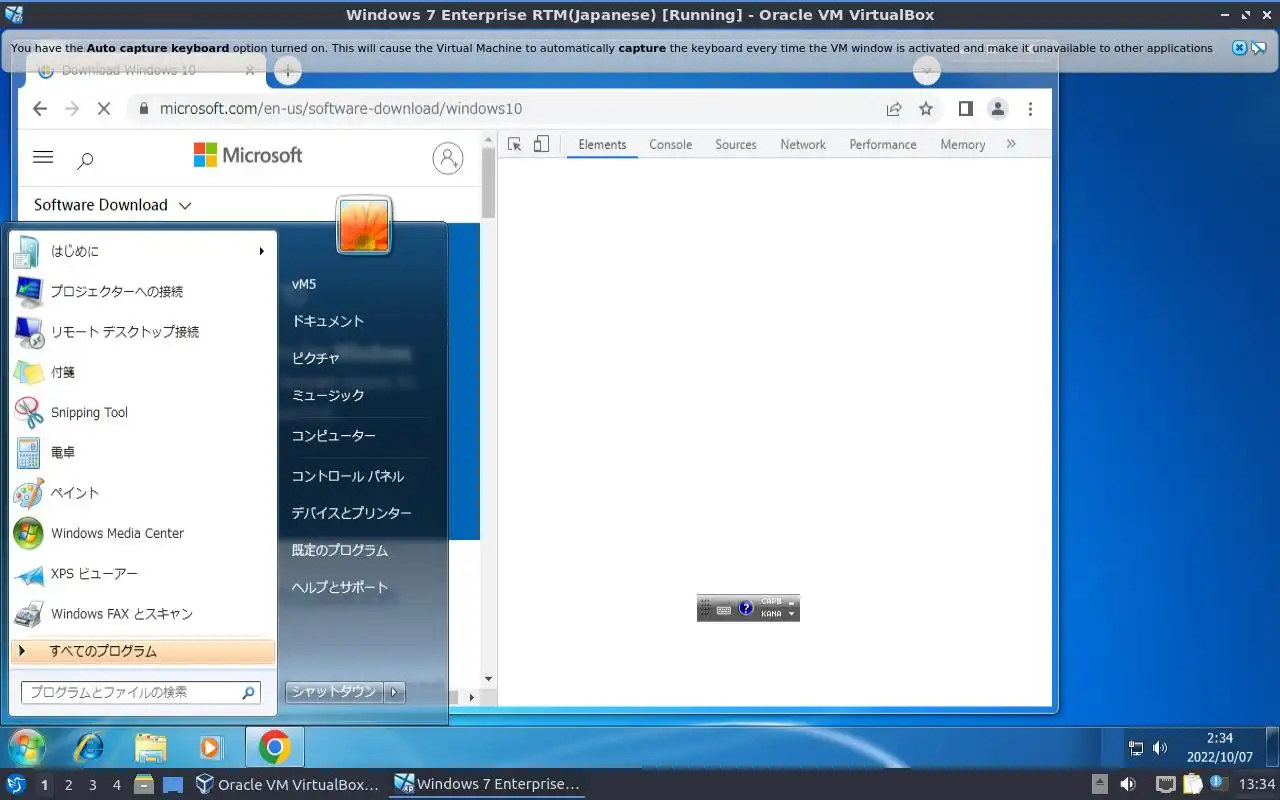
Task: Click the Microsoft logo
Action: tap(248, 155)
